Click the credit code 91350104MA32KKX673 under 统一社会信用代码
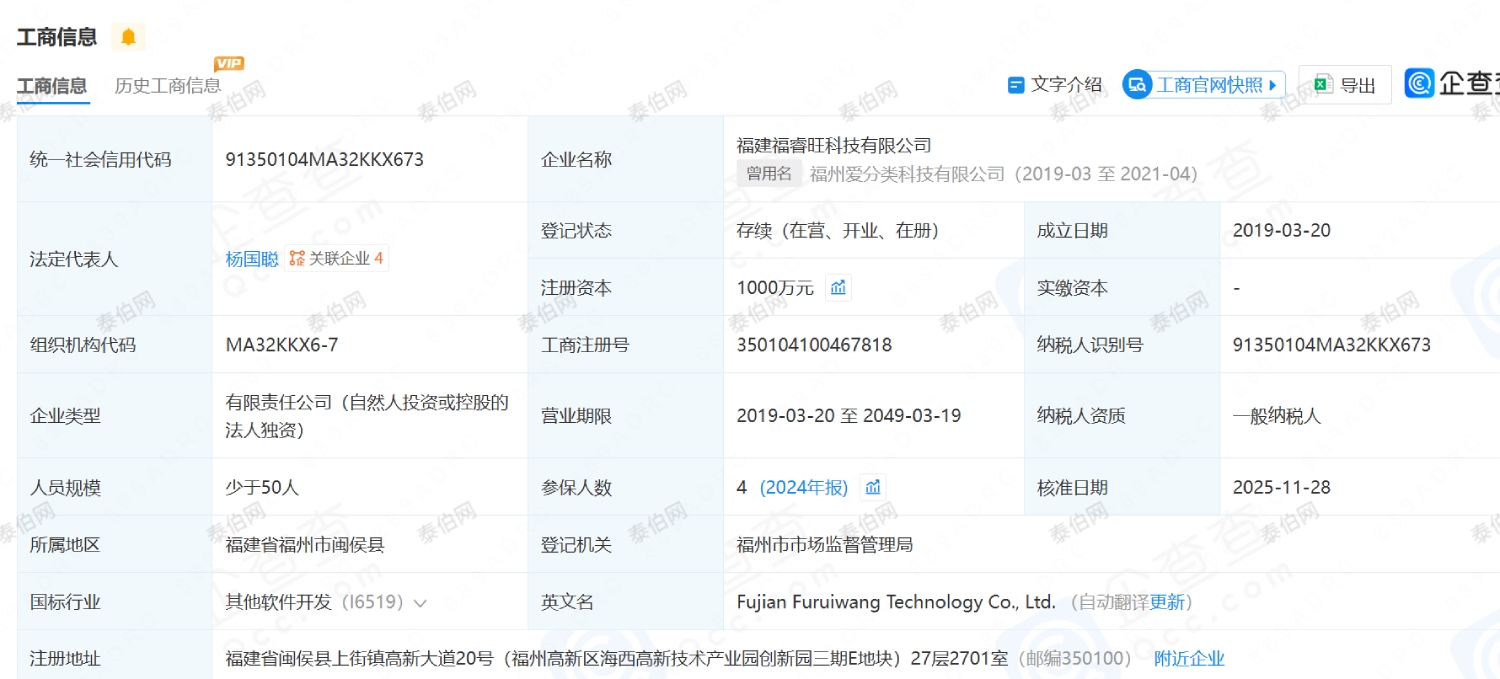The image size is (1500, 679). (325, 160)
